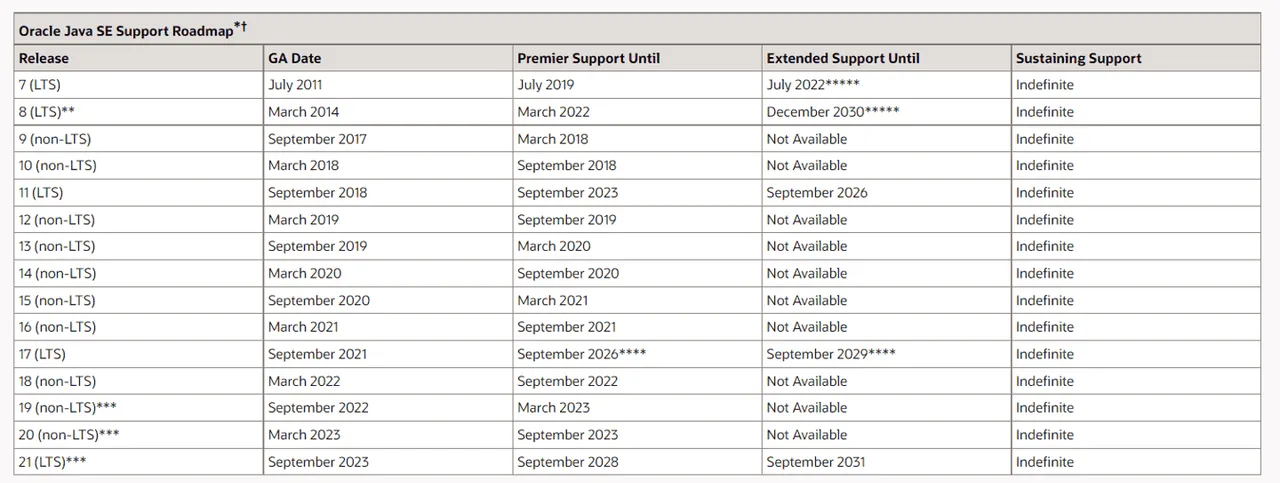Click the 17 (LTS) release cell
The width and height of the screenshot is (1280, 483).
tap(42, 354)
